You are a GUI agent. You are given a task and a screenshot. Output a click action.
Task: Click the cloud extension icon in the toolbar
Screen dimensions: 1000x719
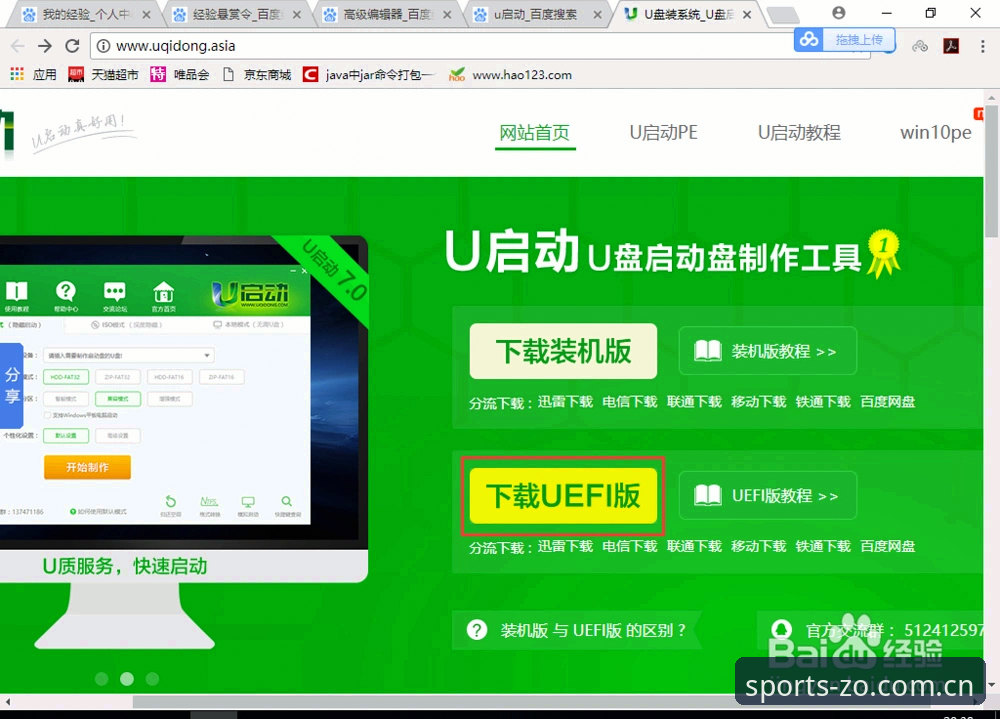(x=920, y=46)
